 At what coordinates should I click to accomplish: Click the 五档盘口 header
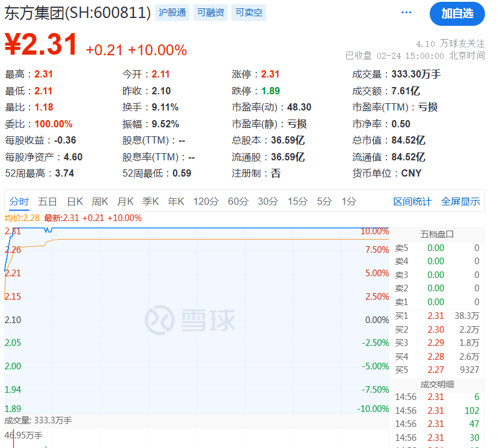(437, 234)
